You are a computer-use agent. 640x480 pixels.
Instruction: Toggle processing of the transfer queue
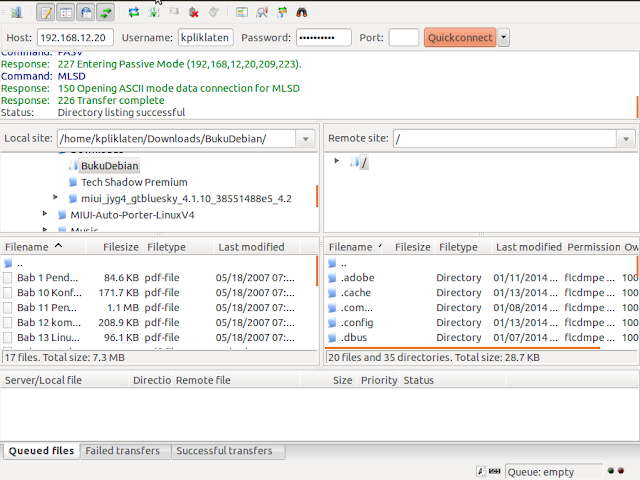pos(154,12)
